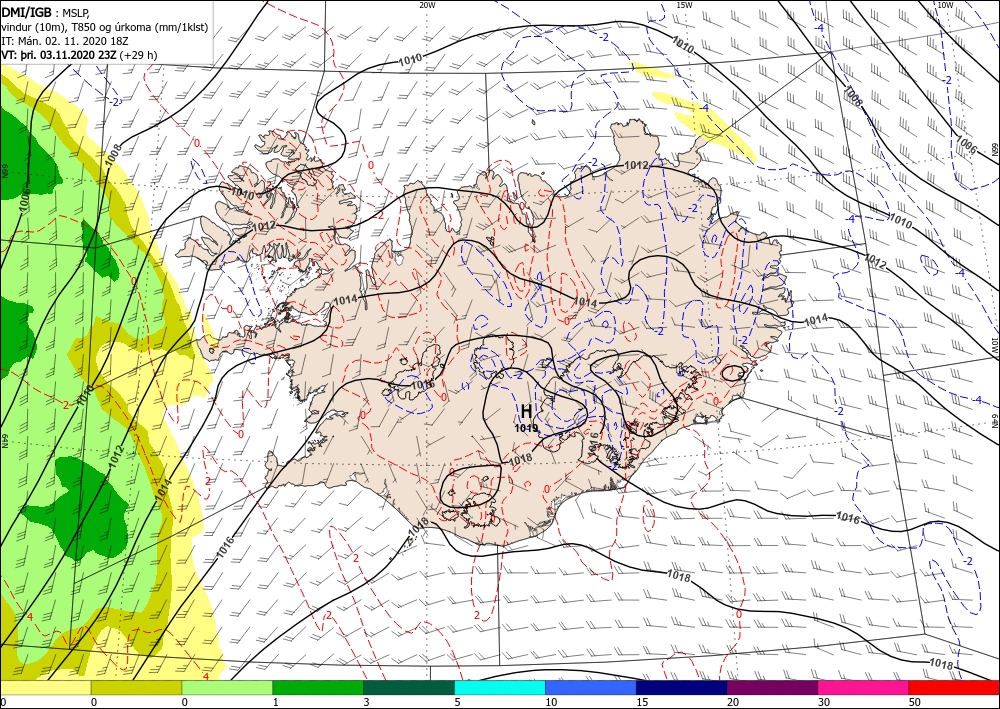Click the 66N latitude label on right edge
The height and width of the screenshot is (709, 1000).
point(994,148)
